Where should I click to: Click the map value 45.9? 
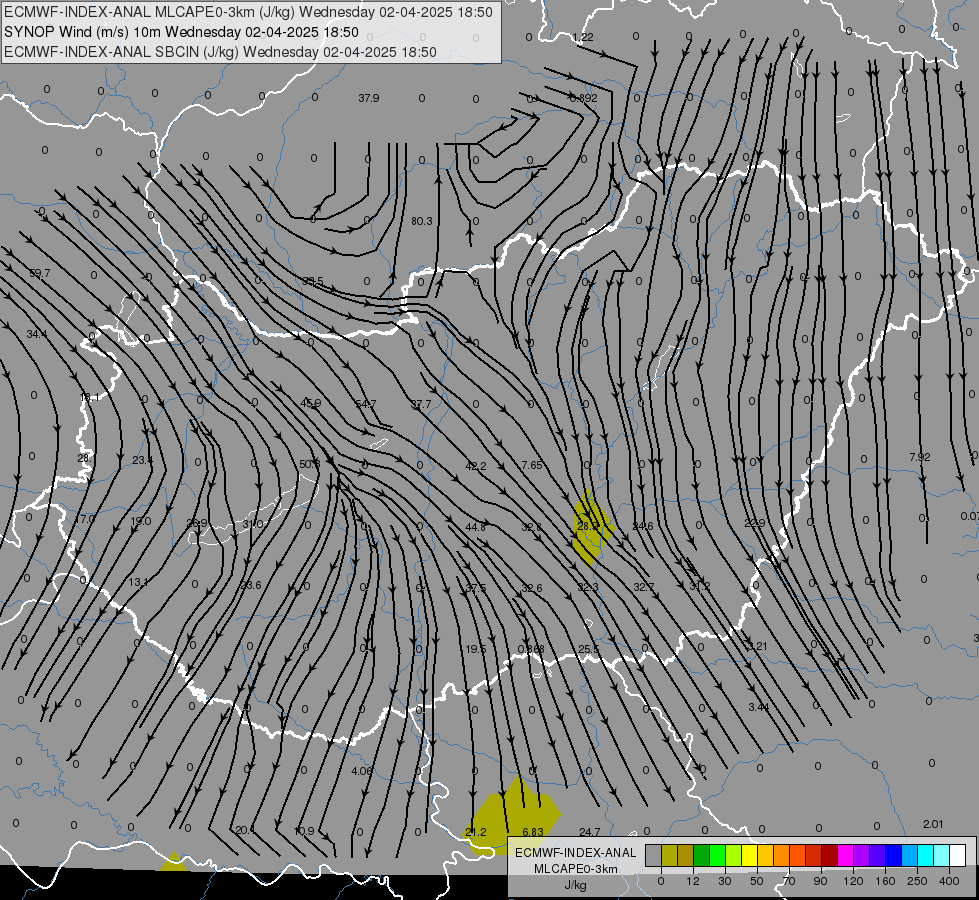click(x=310, y=403)
